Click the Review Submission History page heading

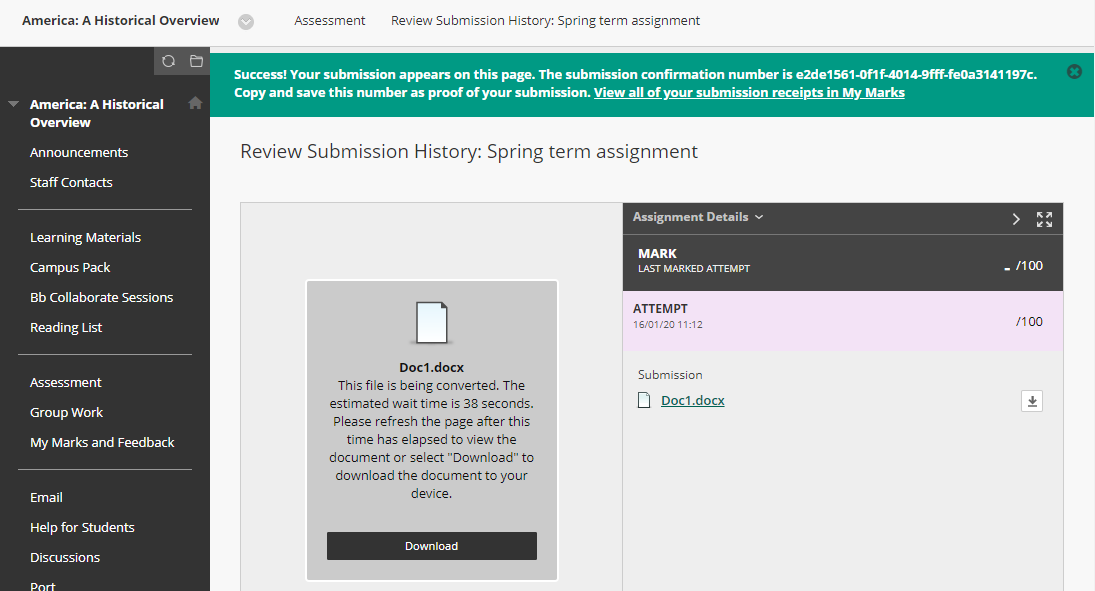pos(469,152)
